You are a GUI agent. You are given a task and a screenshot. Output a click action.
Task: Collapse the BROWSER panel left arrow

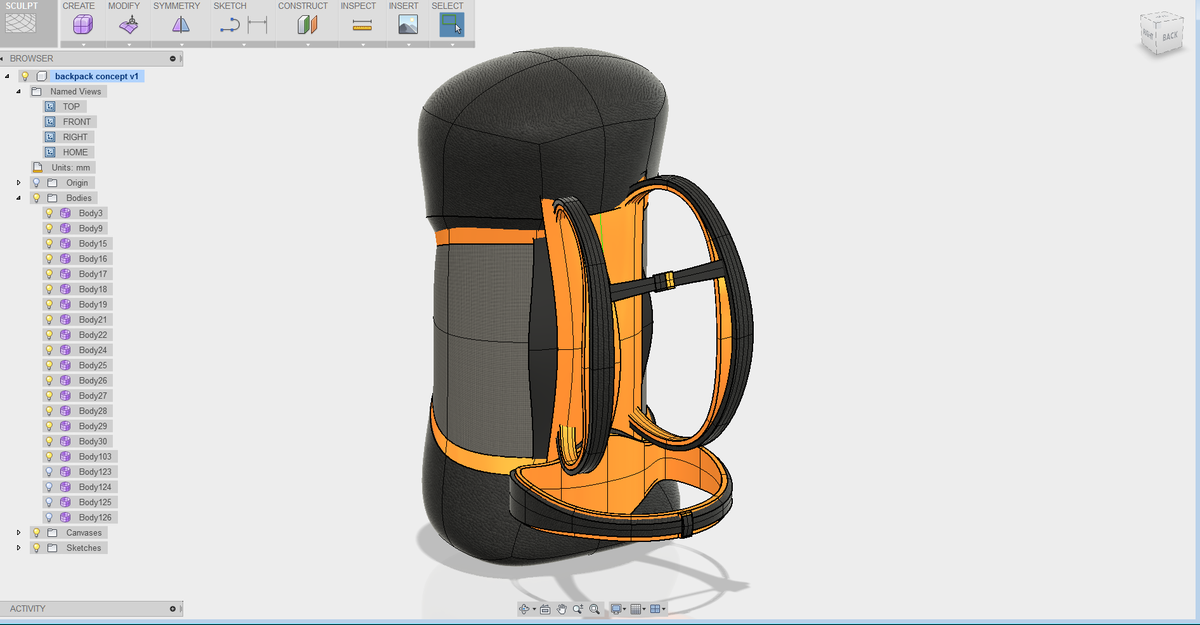coord(3,58)
